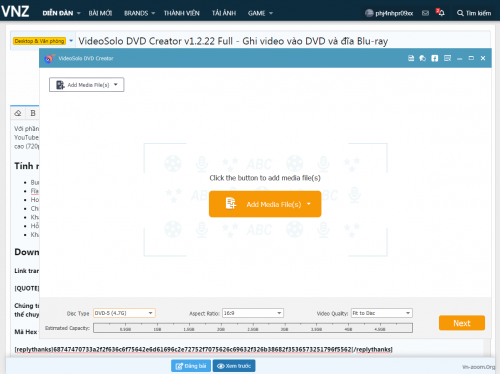Image resolution: width=500 pixels, height=374 pixels.
Task: Open the Disc Type dropdown
Action: (124, 313)
